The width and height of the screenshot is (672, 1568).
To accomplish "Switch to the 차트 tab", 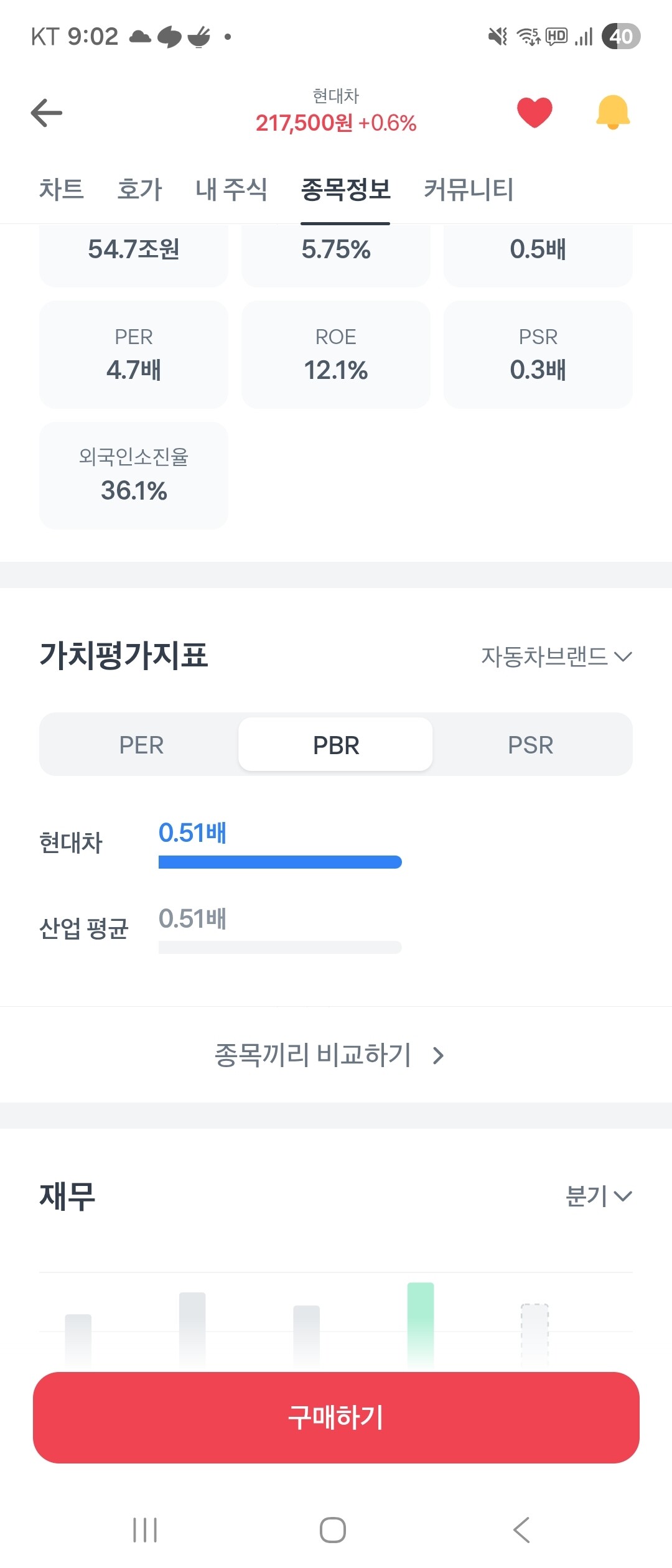I will 62,189.
